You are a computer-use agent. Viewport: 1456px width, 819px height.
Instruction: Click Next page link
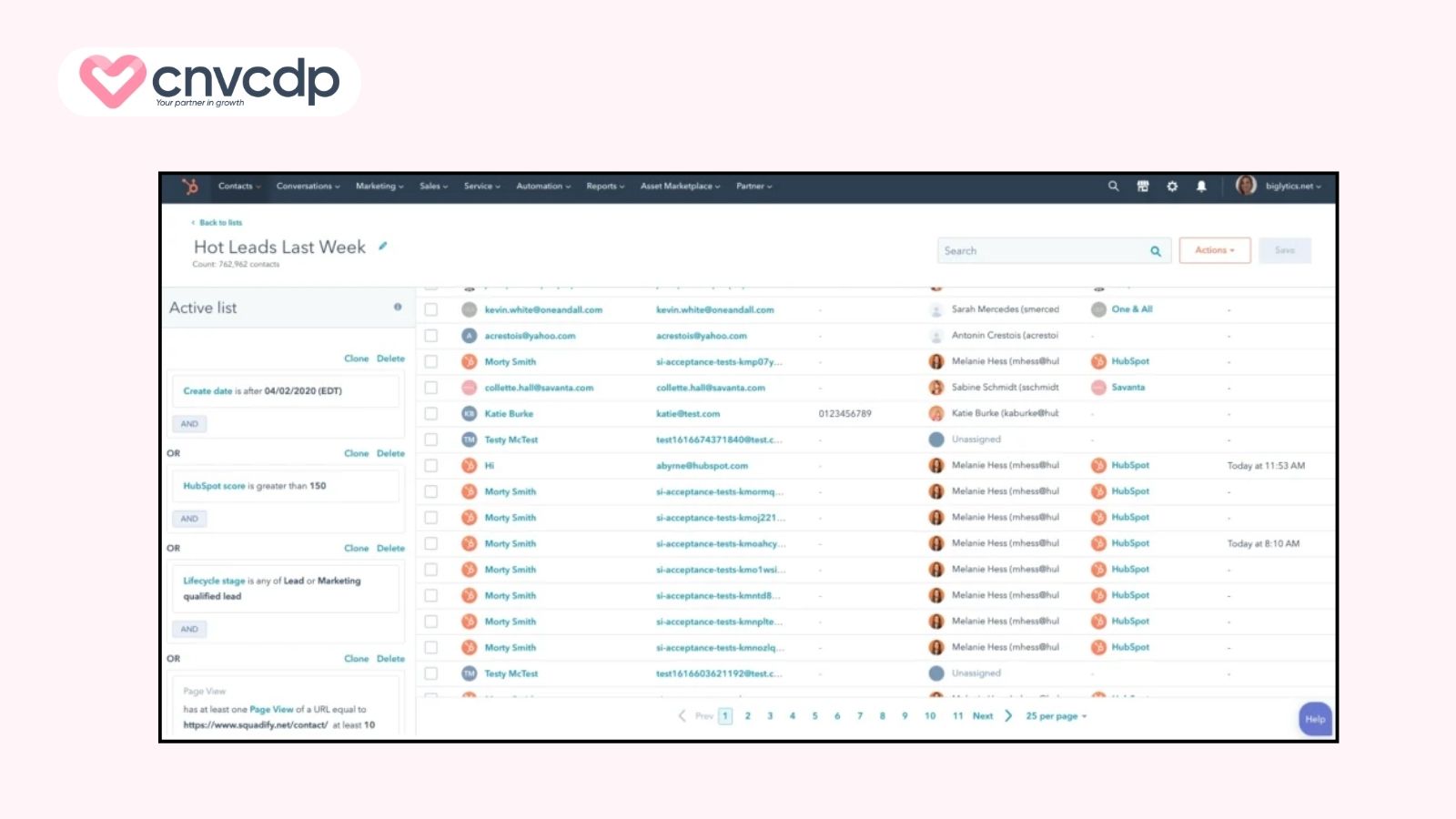983,716
